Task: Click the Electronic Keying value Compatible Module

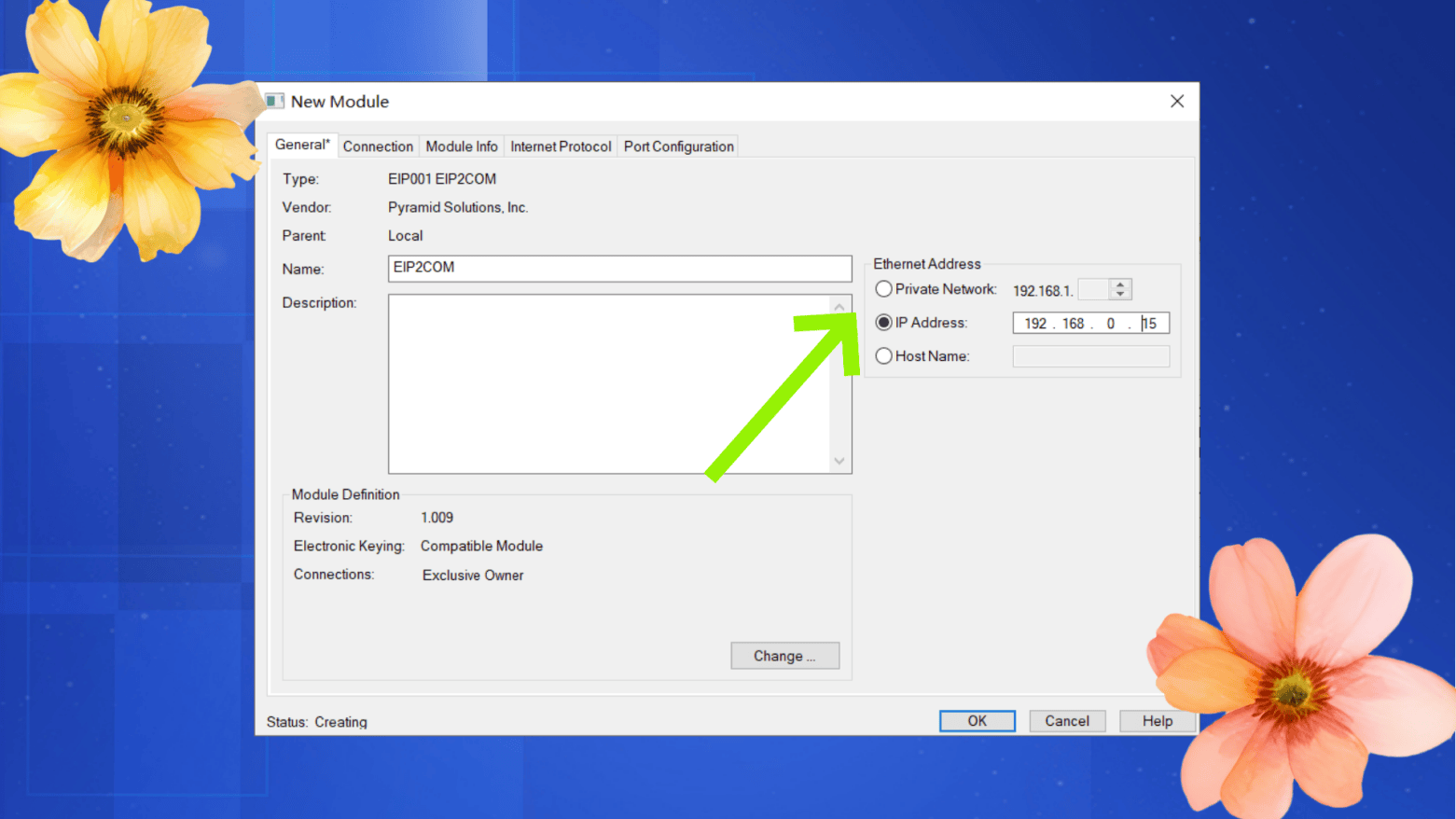Action: click(481, 547)
